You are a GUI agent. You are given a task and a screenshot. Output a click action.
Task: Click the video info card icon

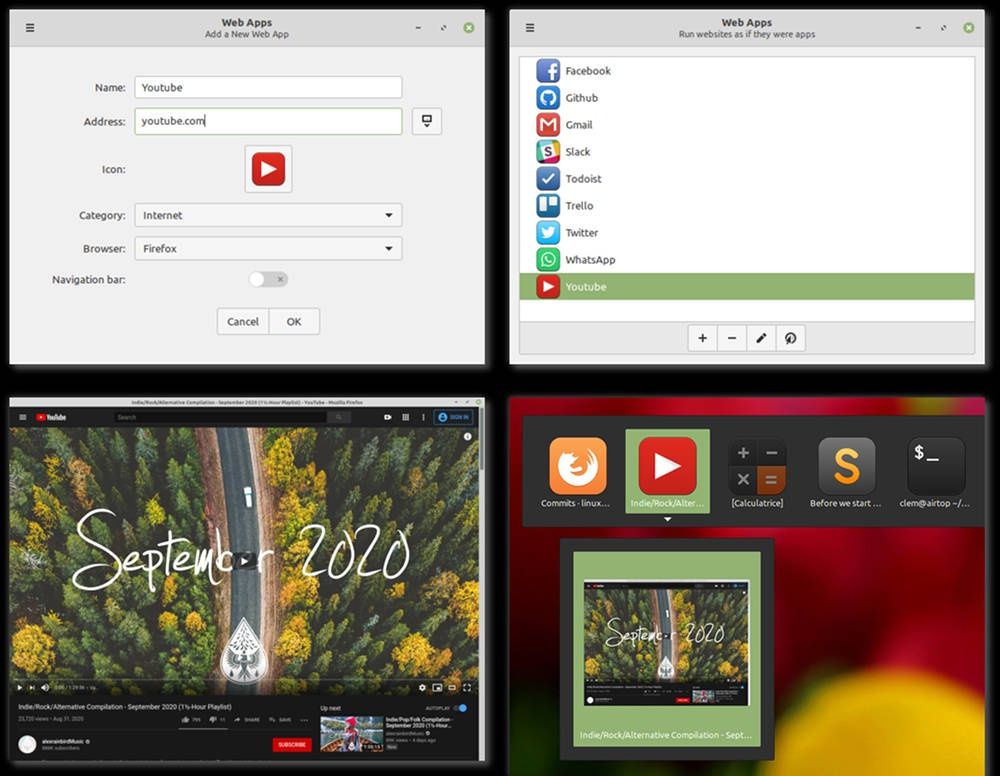point(467,437)
